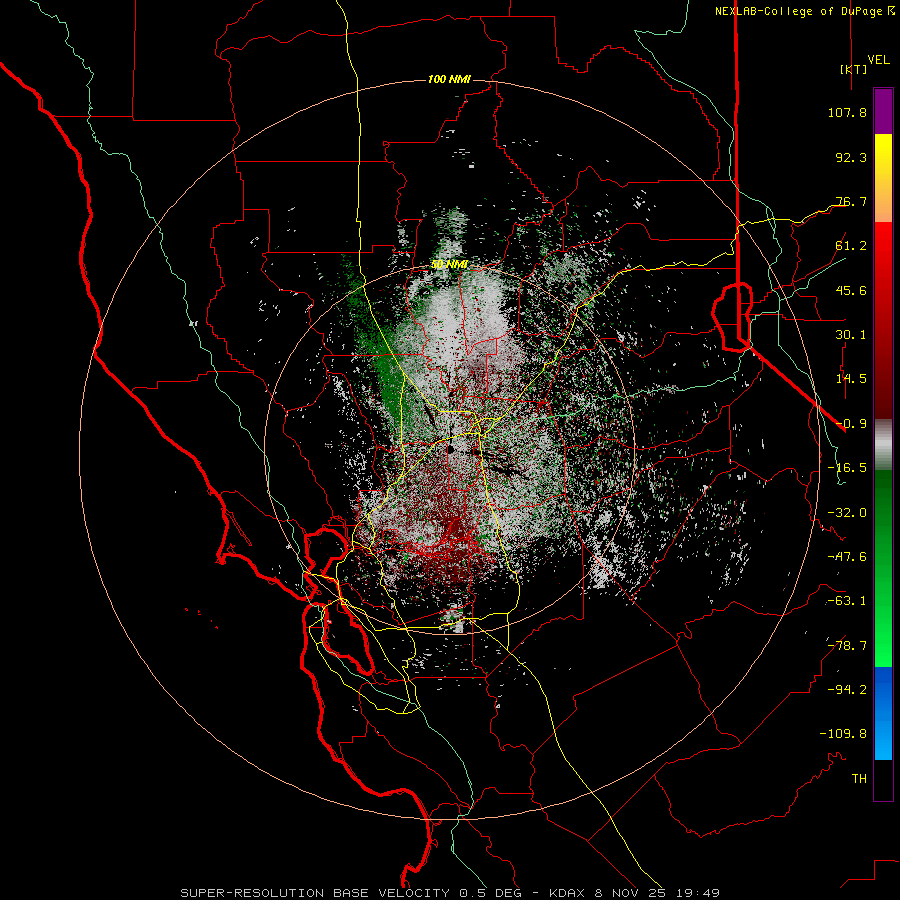Screen dimensions: 900x900
Task: Click the 30.1 velocity scale value
Action: (851, 335)
